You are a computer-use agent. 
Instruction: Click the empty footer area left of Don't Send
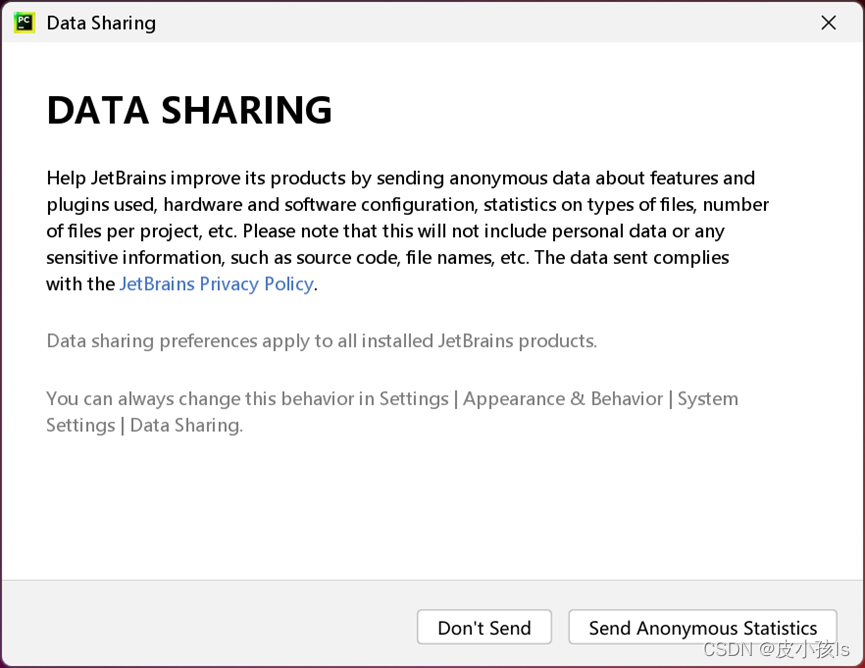[200, 626]
